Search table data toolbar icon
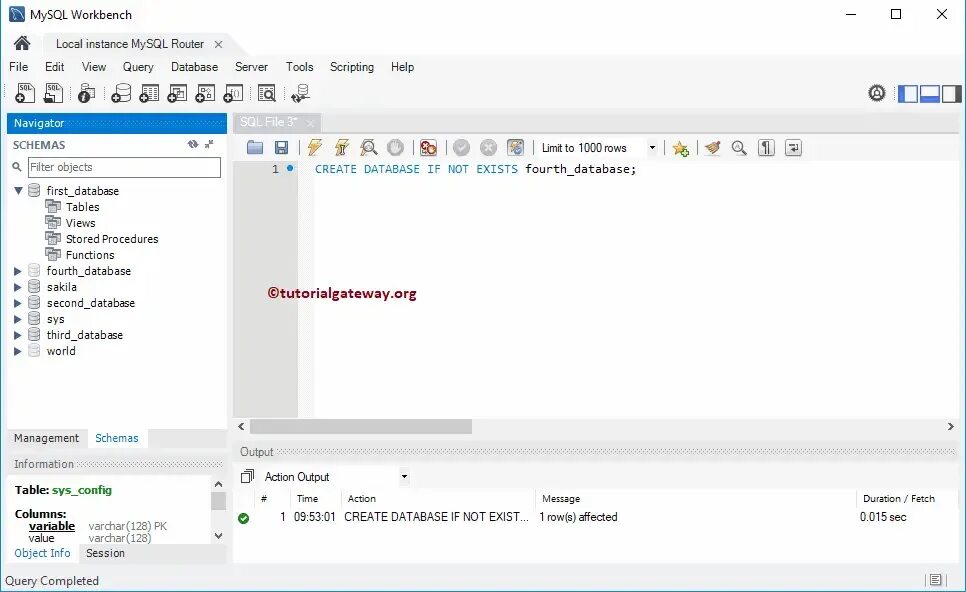 (267, 93)
